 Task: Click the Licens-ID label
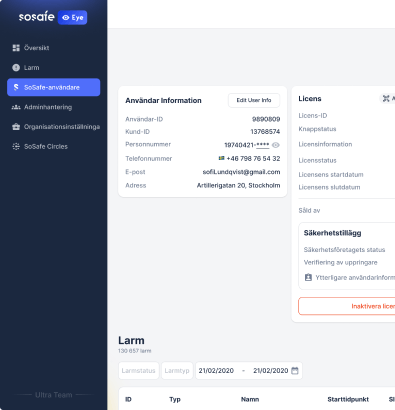coord(313,116)
